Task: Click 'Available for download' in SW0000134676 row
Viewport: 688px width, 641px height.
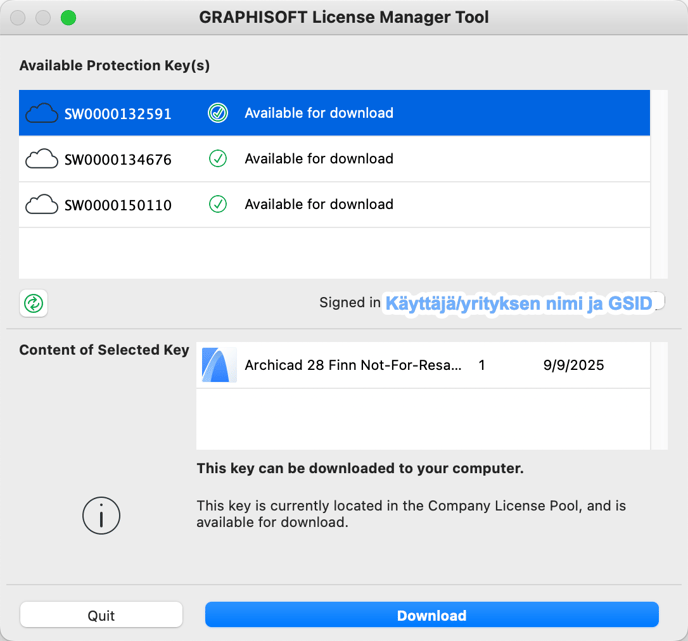Action: [319, 158]
